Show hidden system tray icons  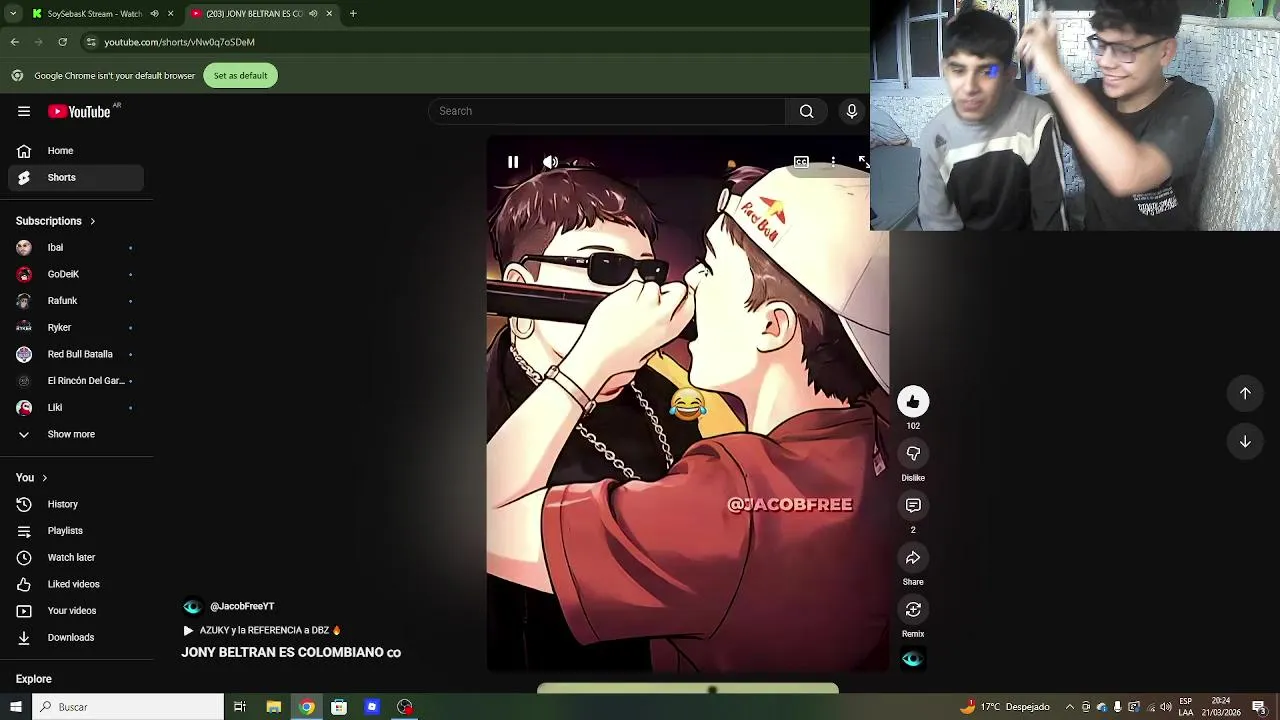1070,707
